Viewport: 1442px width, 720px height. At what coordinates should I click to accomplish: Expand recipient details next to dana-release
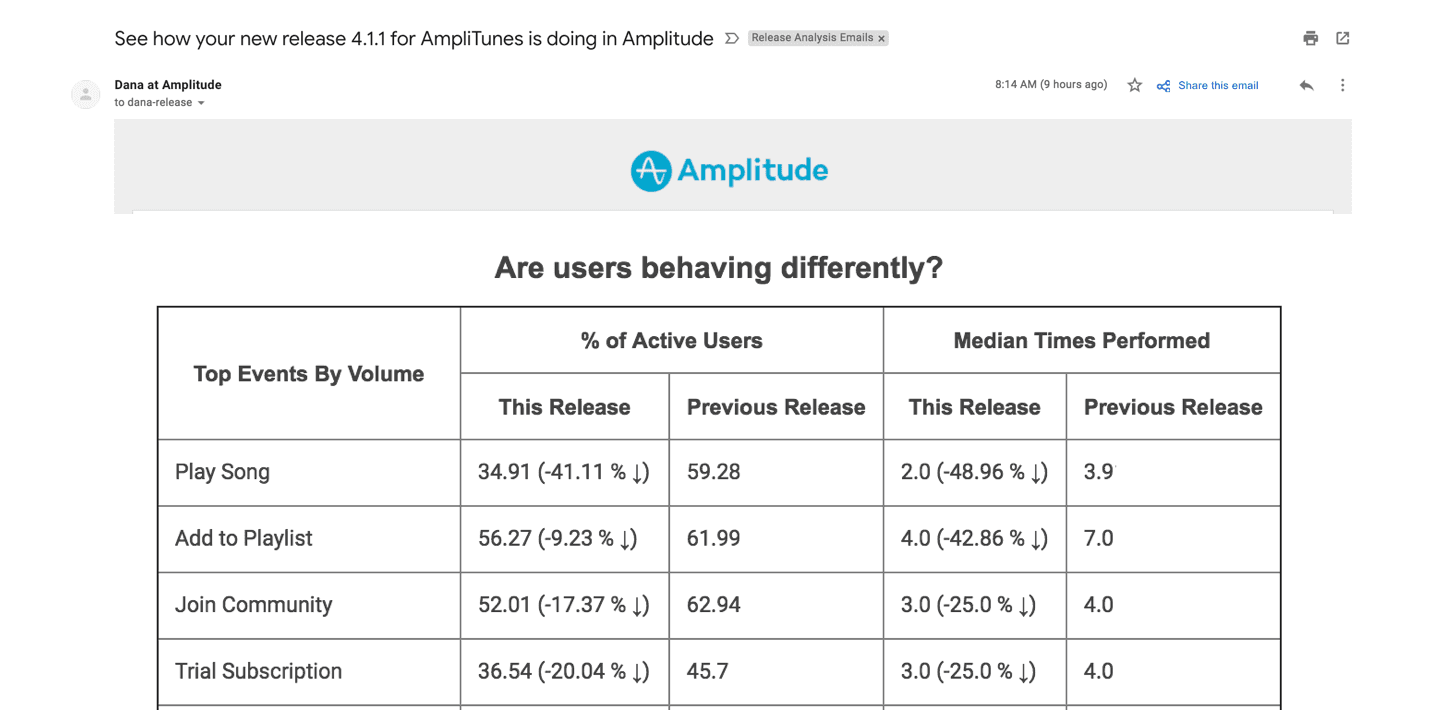pyautogui.click(x=201, y=103)
